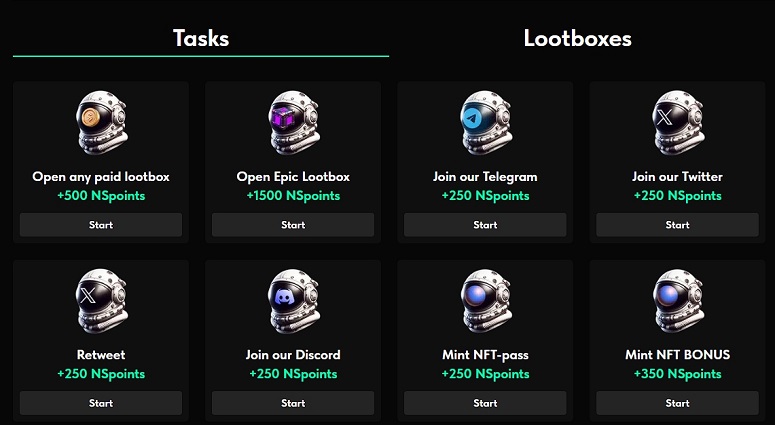
Task: Start the Mint NFT BONUS task
Action: coord(677,403)
